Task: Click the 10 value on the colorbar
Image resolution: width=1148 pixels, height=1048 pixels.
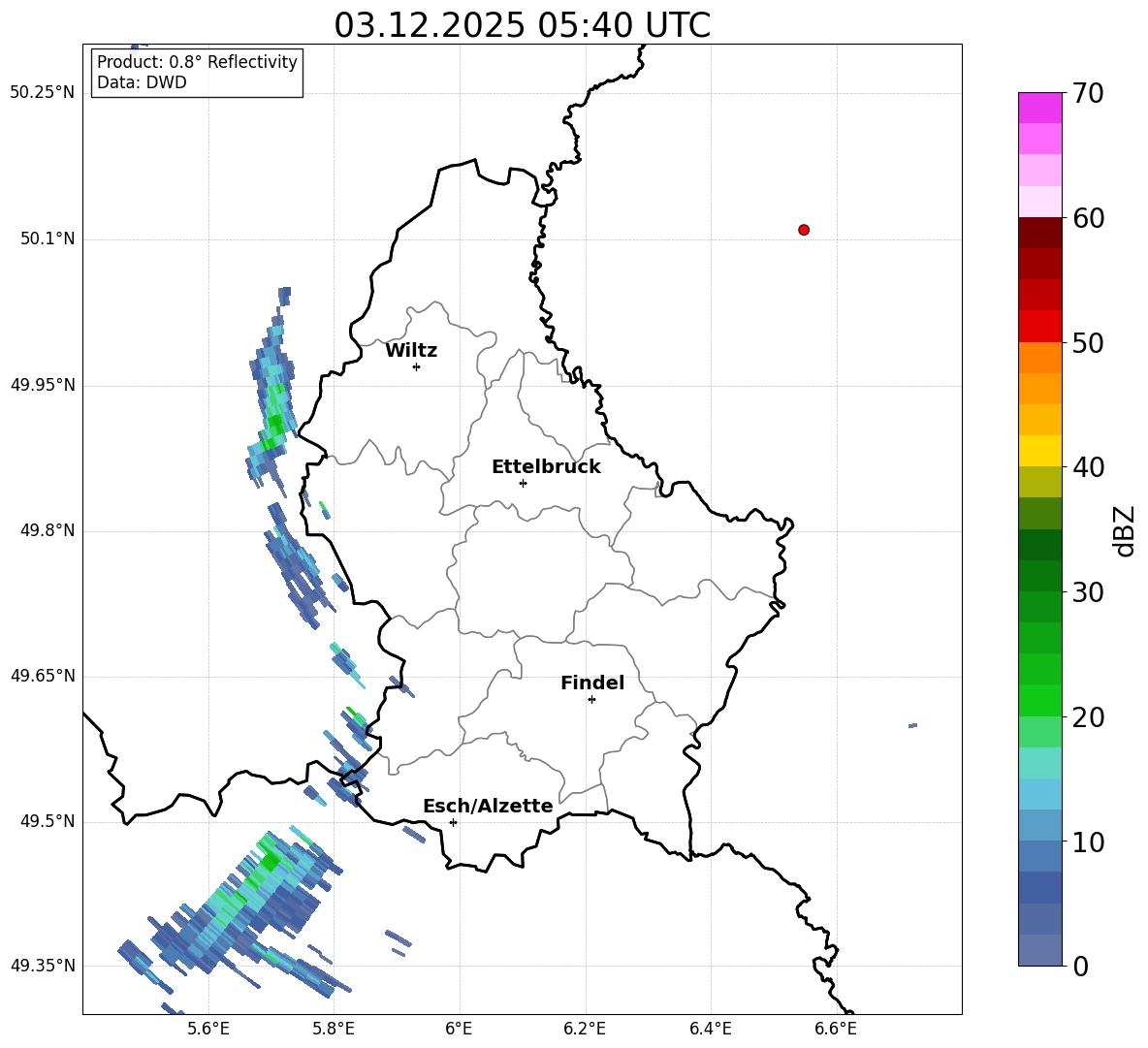Action: [x=1088, y=842]
